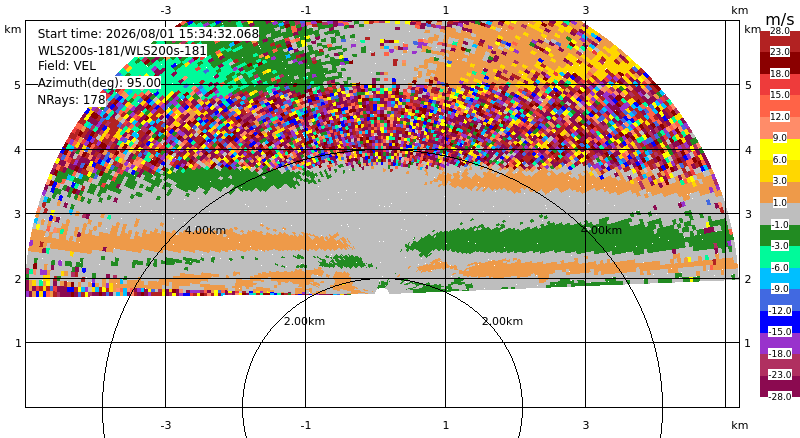Screen dimensions: 800x438
Task: Click the bottom axis tick label -3
Action: 166,425
